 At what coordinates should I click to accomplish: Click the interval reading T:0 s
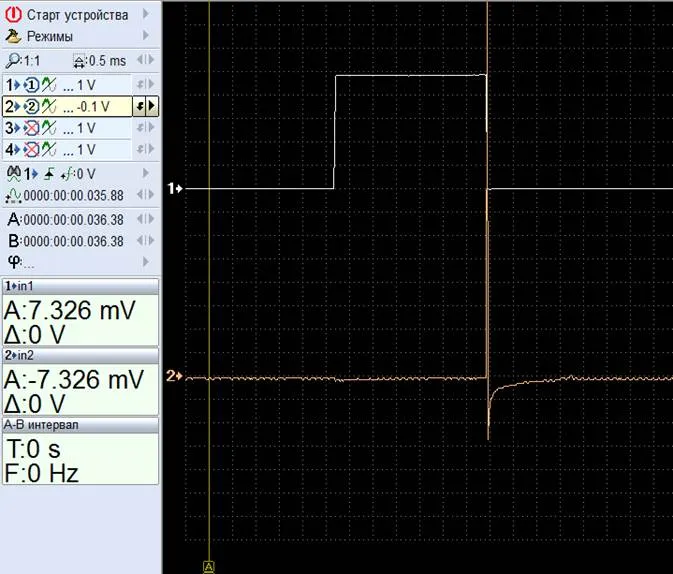(33, 449)
